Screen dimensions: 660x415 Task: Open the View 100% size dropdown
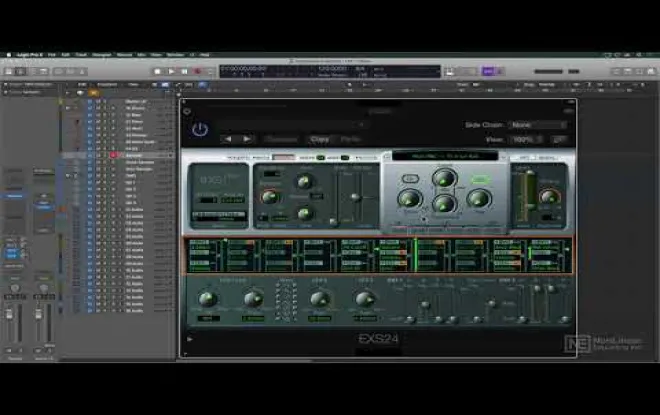pos(526,139)
